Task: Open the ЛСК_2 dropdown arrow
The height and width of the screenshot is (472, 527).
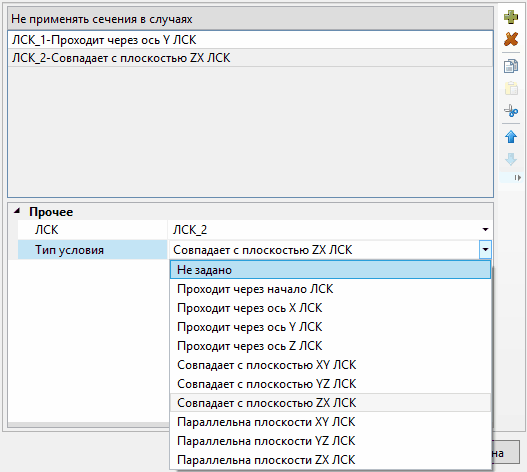Action: 485,230
